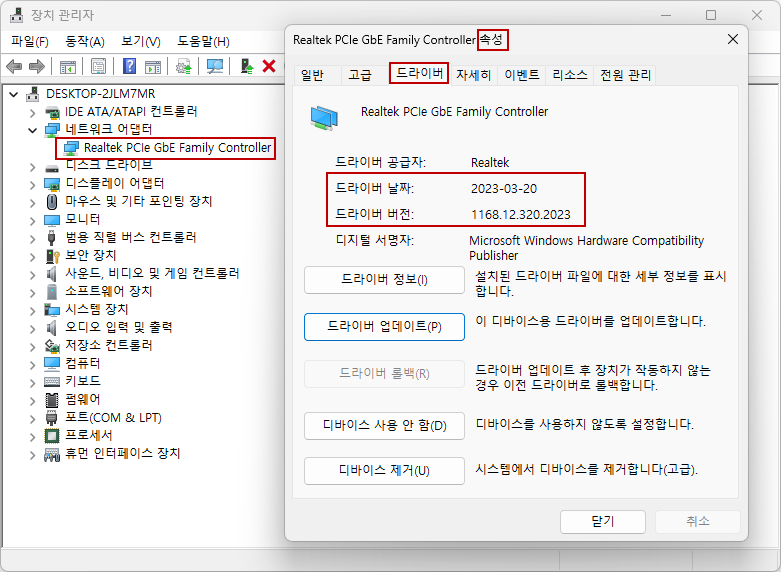Screen dimensions: 781x572
Task: Click the show/hide action pane toolbar icon
Action: [x=153, y=66]
